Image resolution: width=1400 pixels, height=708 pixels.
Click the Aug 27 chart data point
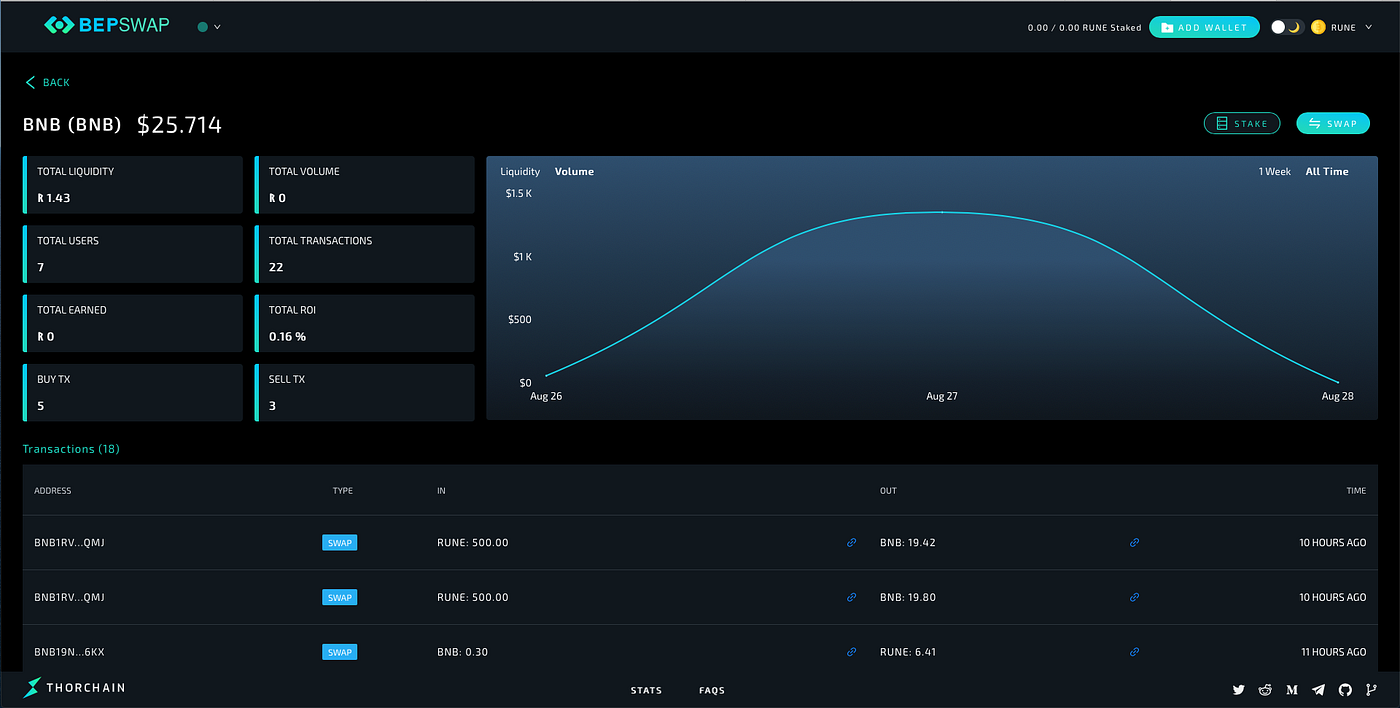pos(942,212)
